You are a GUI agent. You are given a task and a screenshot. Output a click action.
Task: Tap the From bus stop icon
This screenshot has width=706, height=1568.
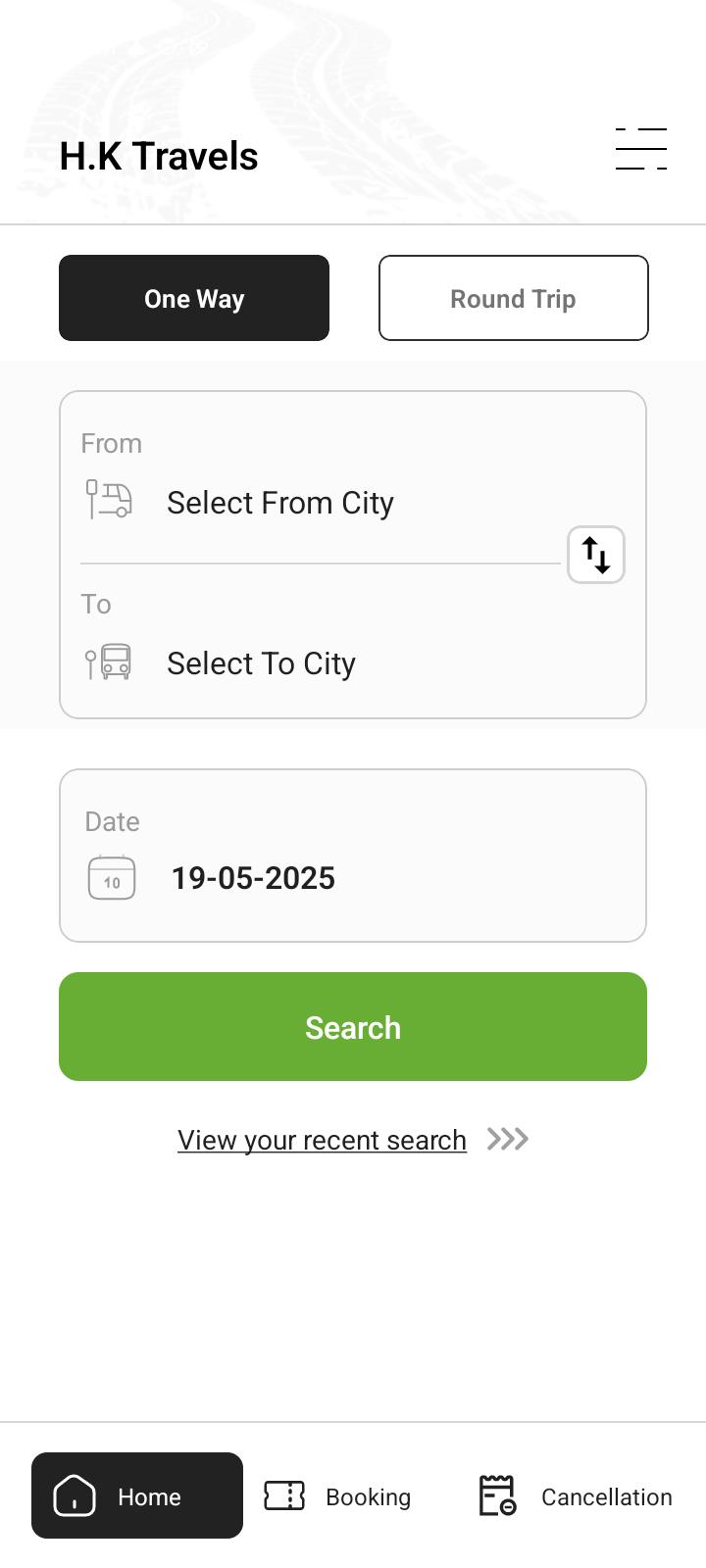point(109,500)
